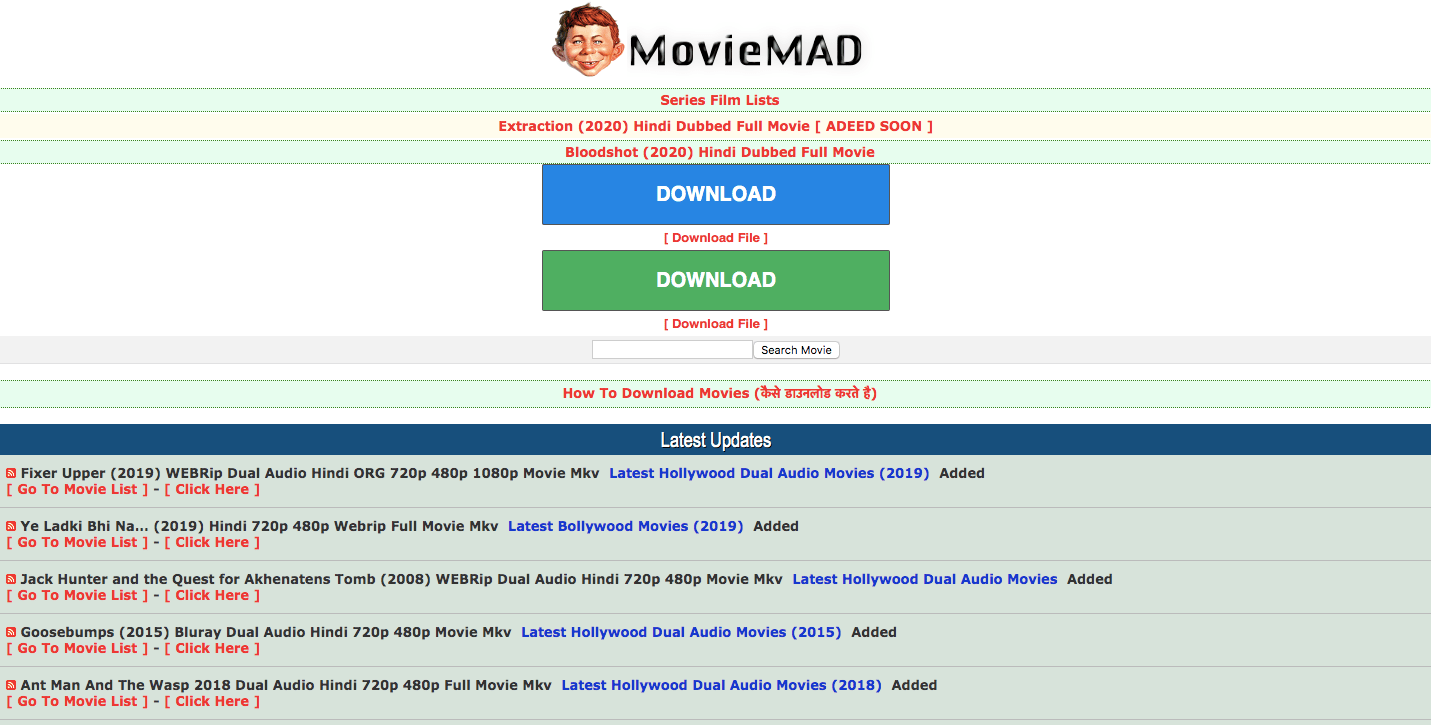Viewport: 1431px width, 725px height.
Task: Open Bloodshot (2020) Hindi Dubbed Full Movie
Action: [x=718, y=151]
